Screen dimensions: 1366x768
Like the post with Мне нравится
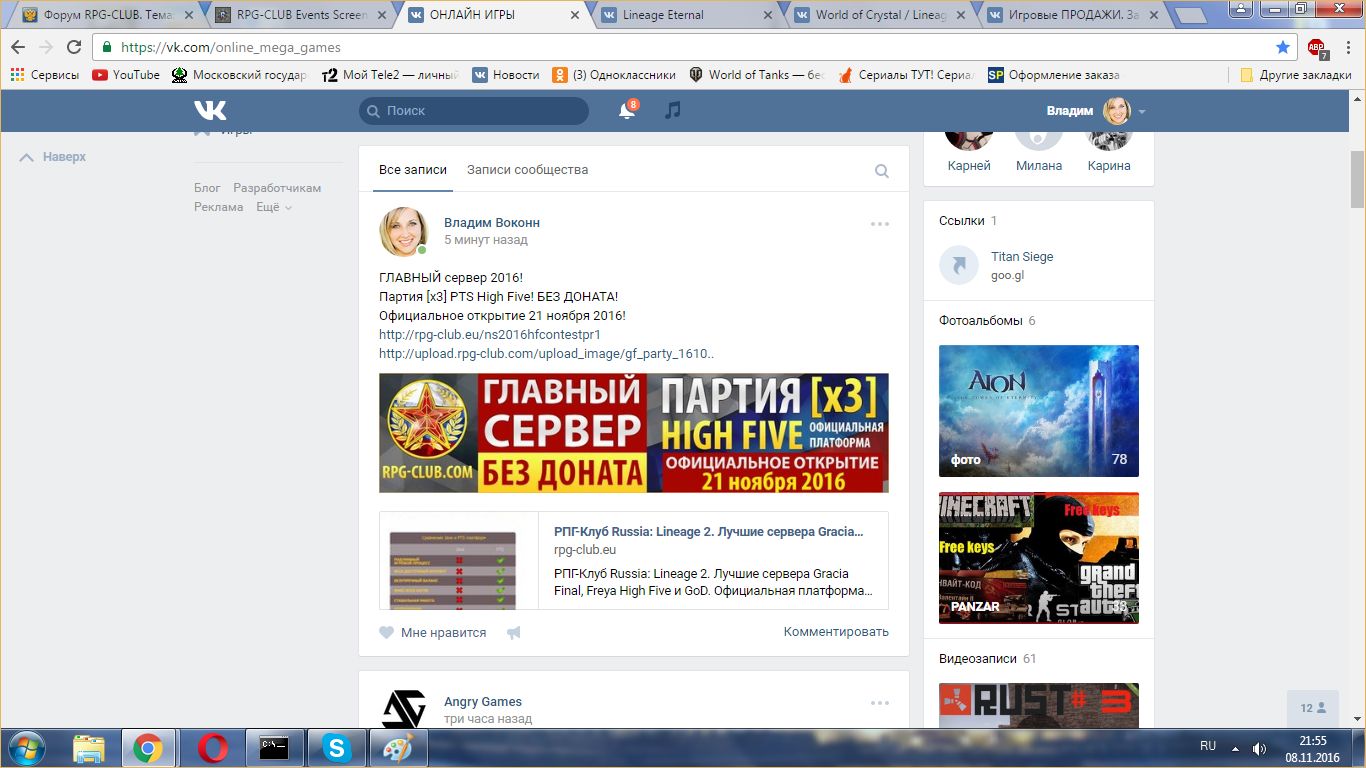click(x=433, y=632)
